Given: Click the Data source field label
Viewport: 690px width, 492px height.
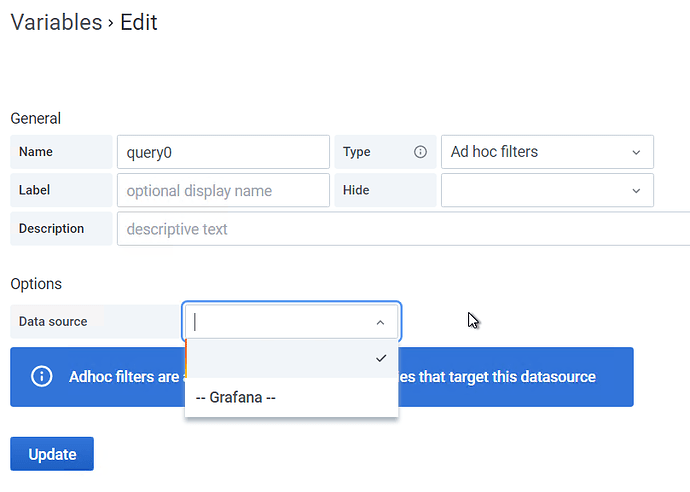Looking at the screenshot, I should (53, 322).
